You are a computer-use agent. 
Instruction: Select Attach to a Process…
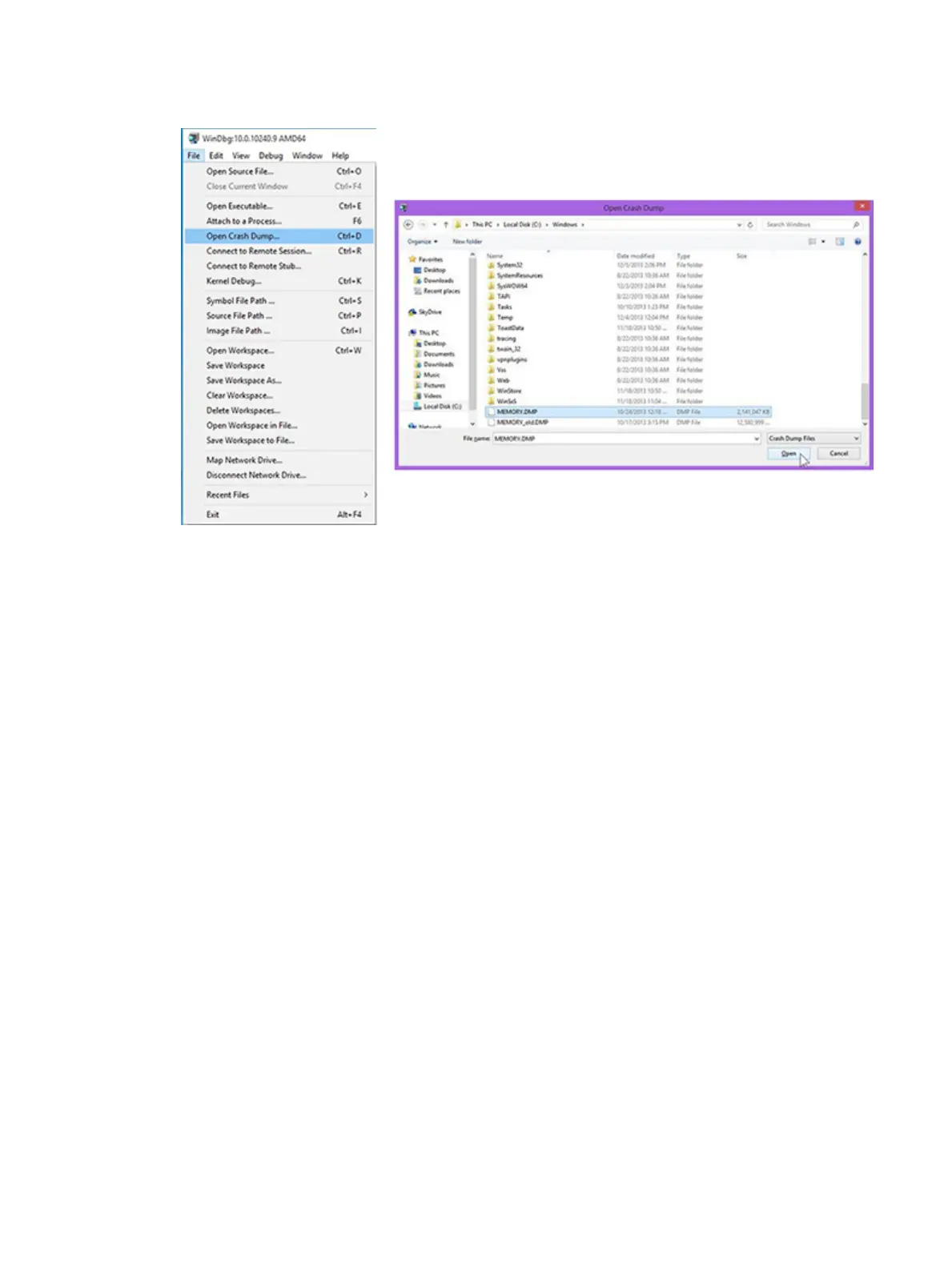tap(279, 221)
